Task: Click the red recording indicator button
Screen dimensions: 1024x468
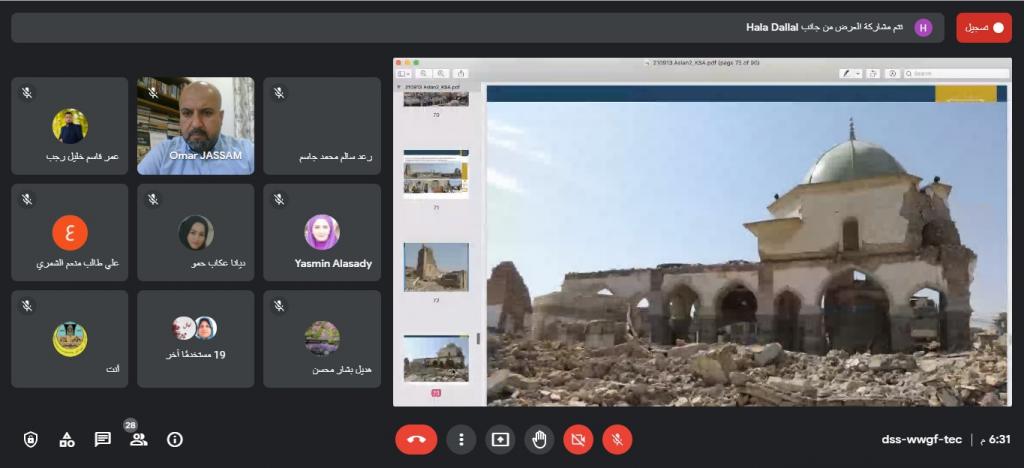Action: pyautogui.click(x=983, y=28)
